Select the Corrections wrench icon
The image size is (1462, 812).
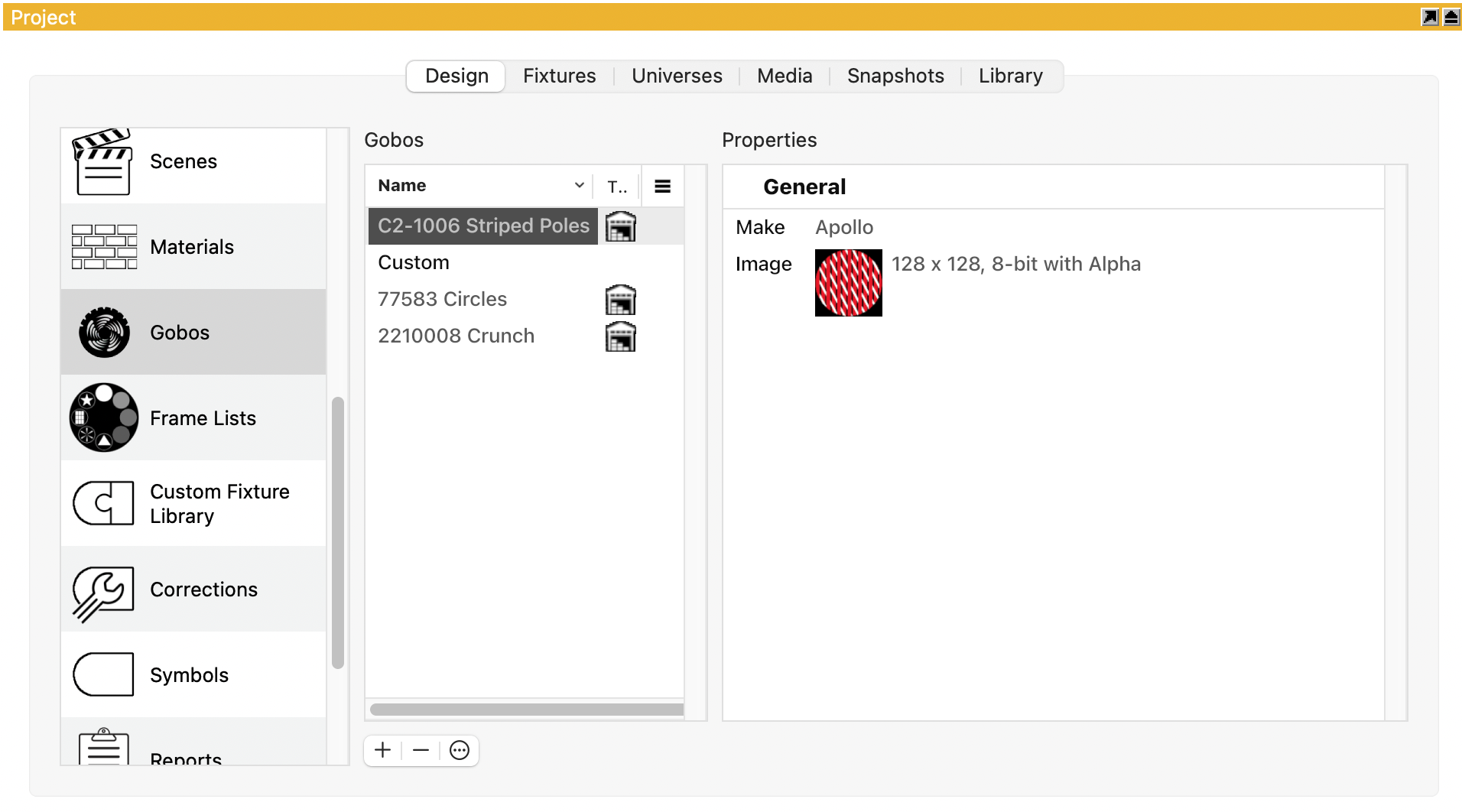click(x=104, y=590)
